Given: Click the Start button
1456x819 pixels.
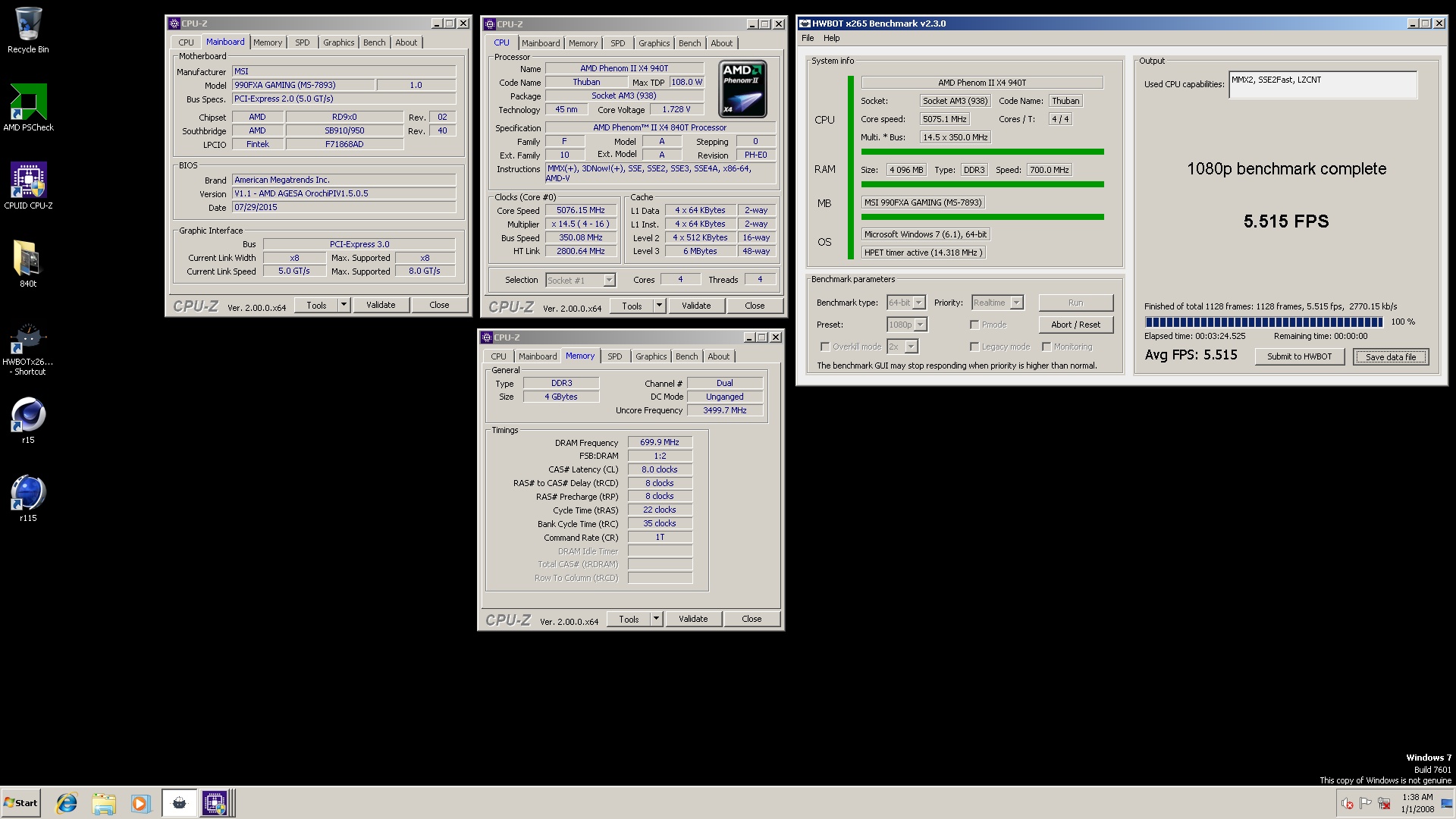Looking at the screenshot, I should (x=20, y=803).
